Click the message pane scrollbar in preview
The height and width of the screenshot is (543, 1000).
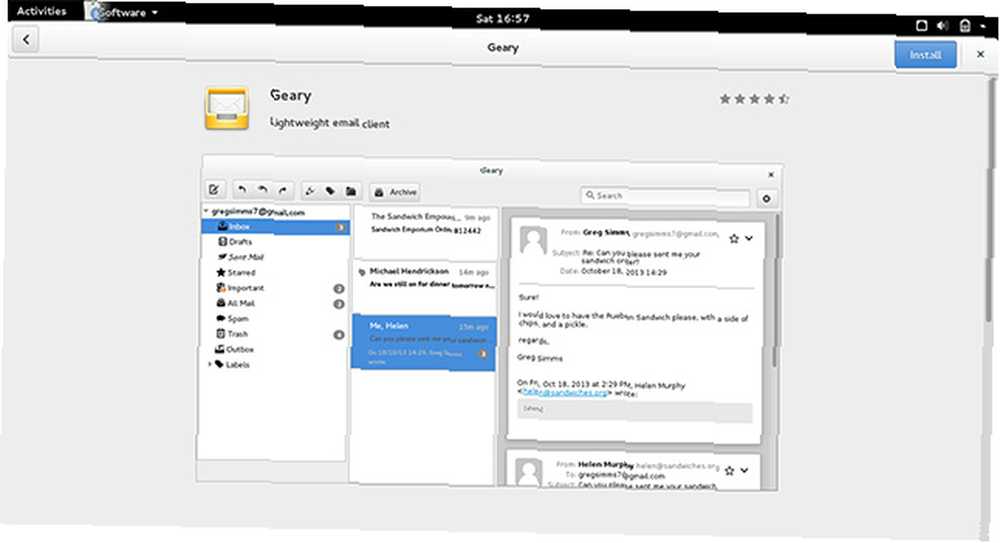[775, 290]
